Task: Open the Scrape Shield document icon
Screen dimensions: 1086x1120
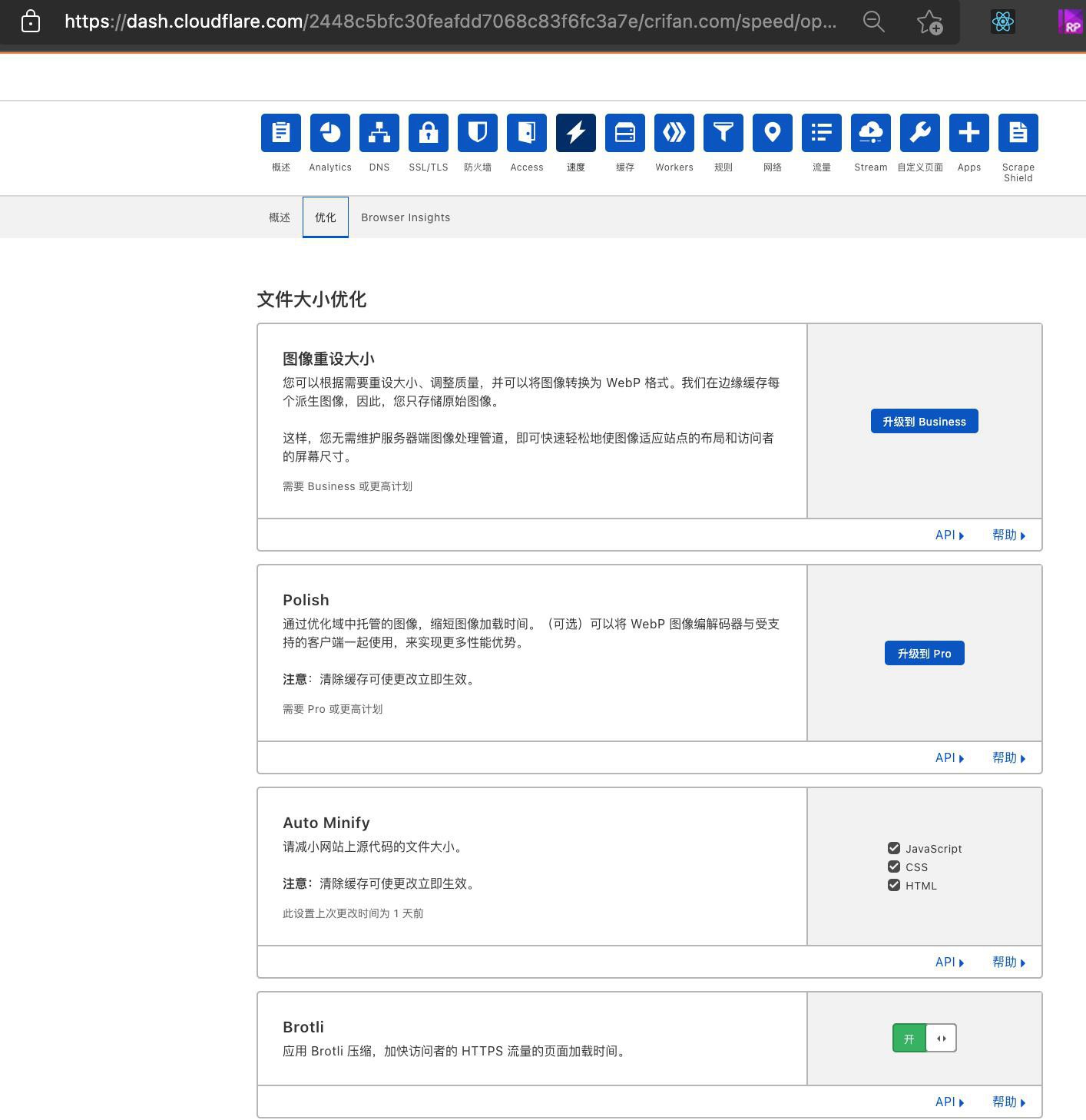Action: pyautogui.click(x=1018, y=133)
